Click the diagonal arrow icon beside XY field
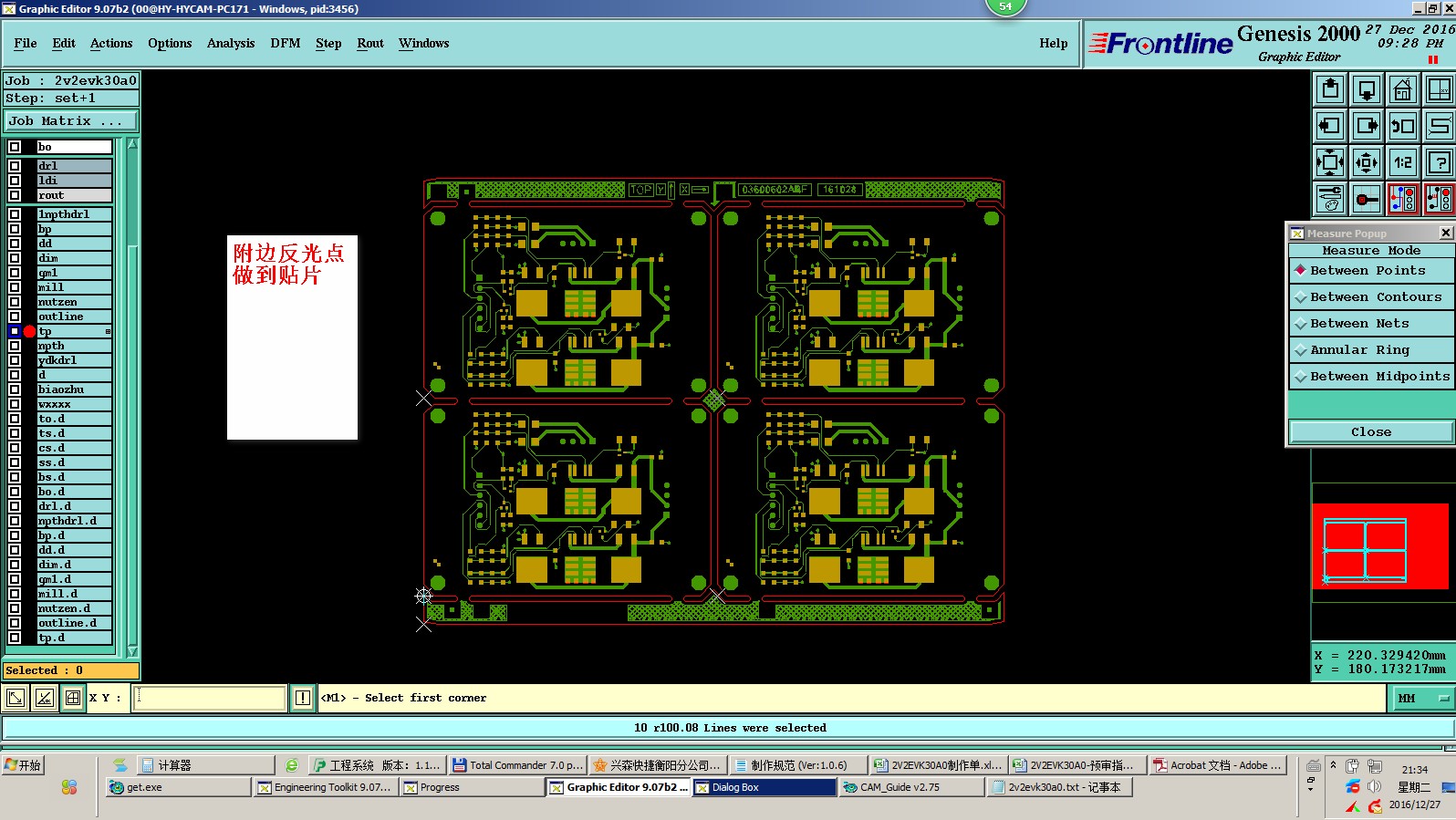 [x=16, y=698]
